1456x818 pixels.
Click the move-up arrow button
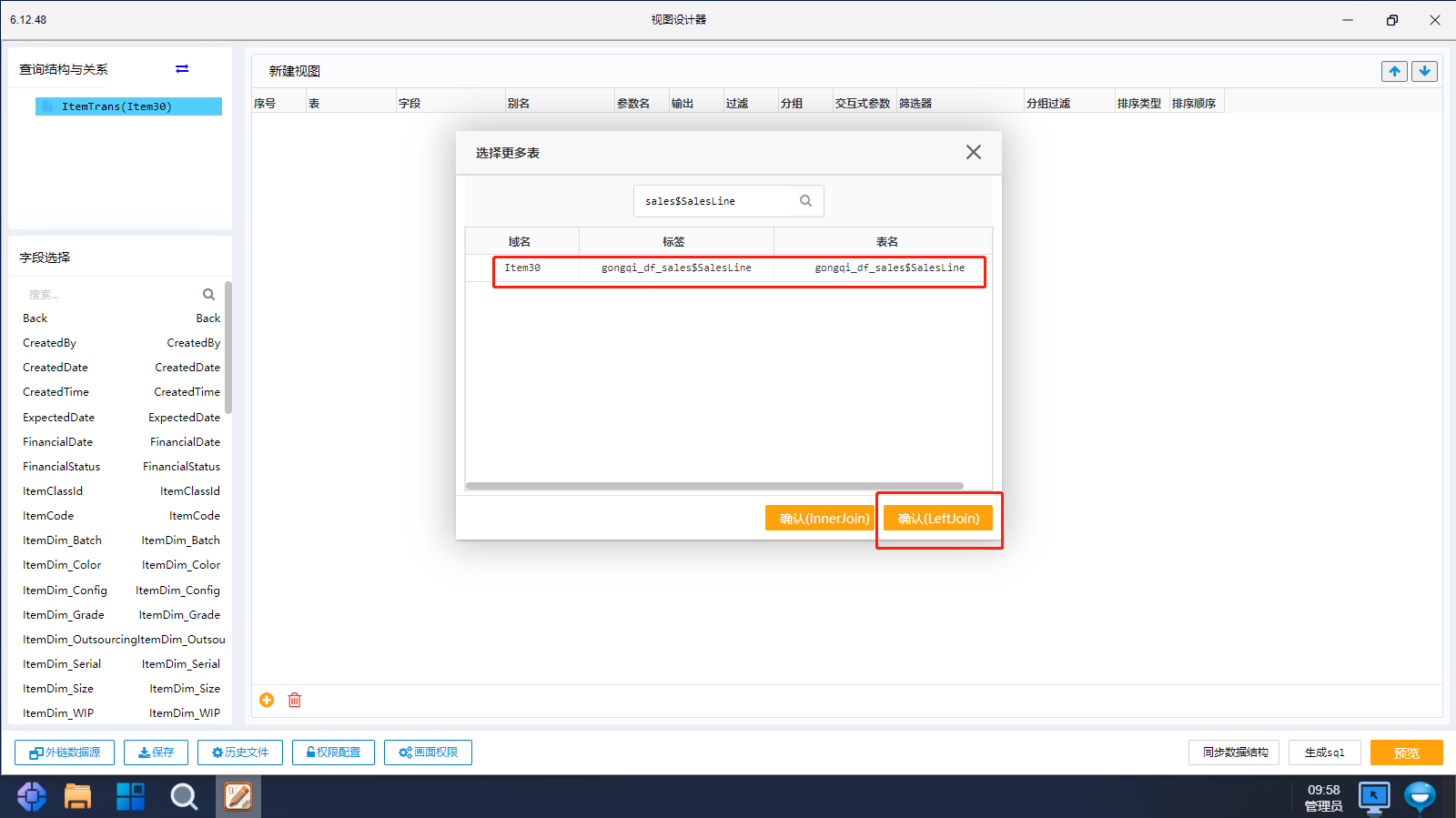click(x=1394, y=71)
